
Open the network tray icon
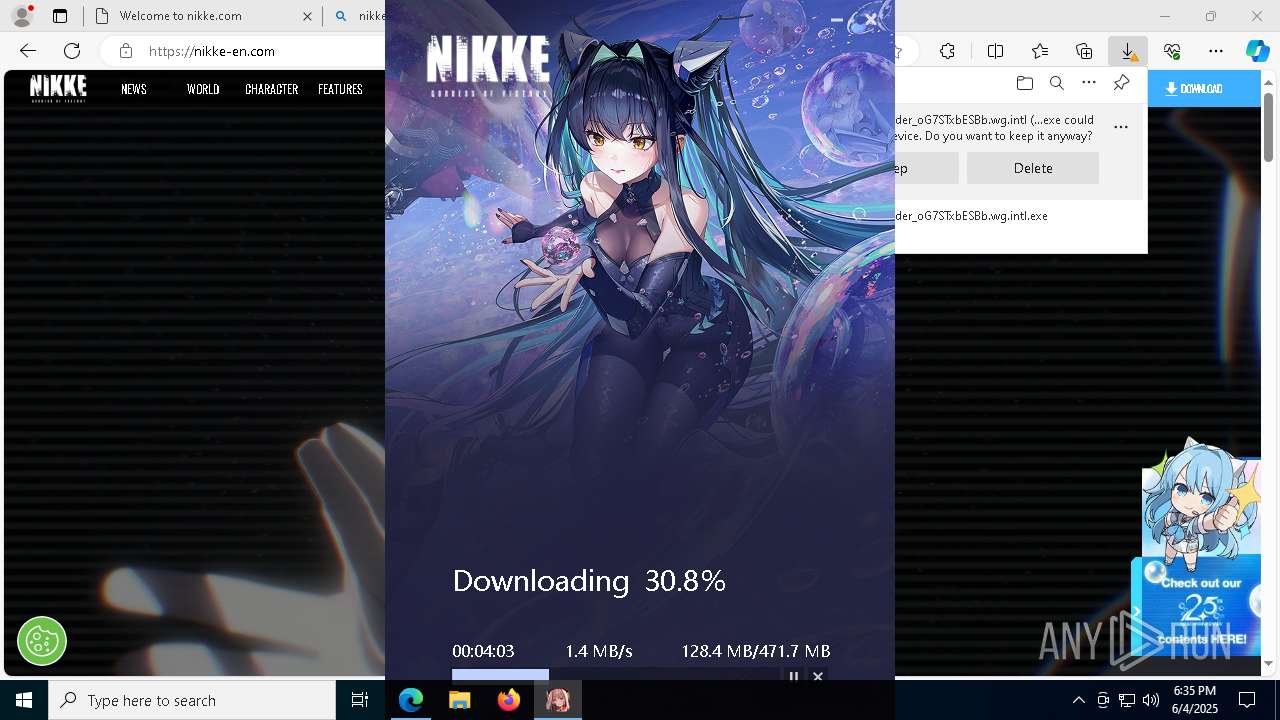(x=1127, y=700)
